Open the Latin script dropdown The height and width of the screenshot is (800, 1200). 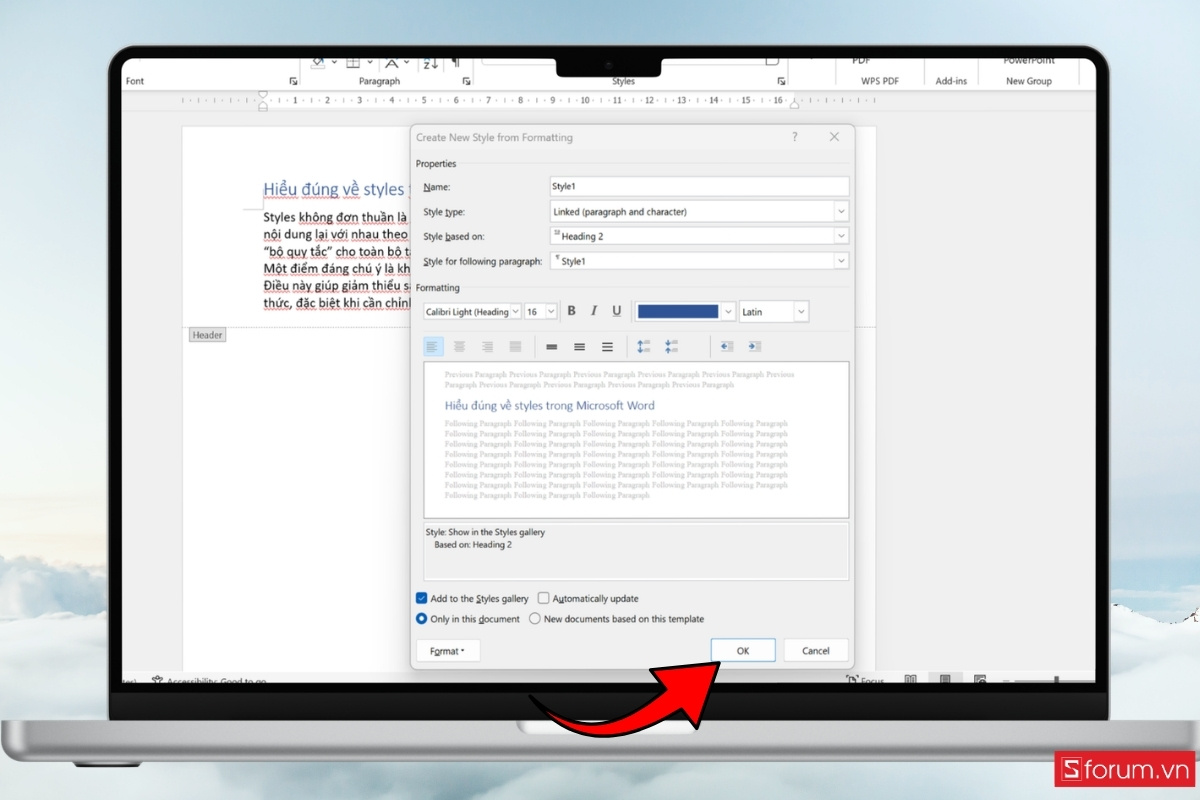(x=801, y=312)
